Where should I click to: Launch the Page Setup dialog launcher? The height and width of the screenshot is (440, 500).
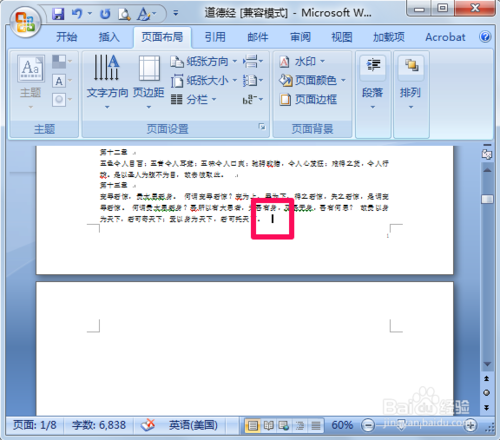click(x=262, y=127)
